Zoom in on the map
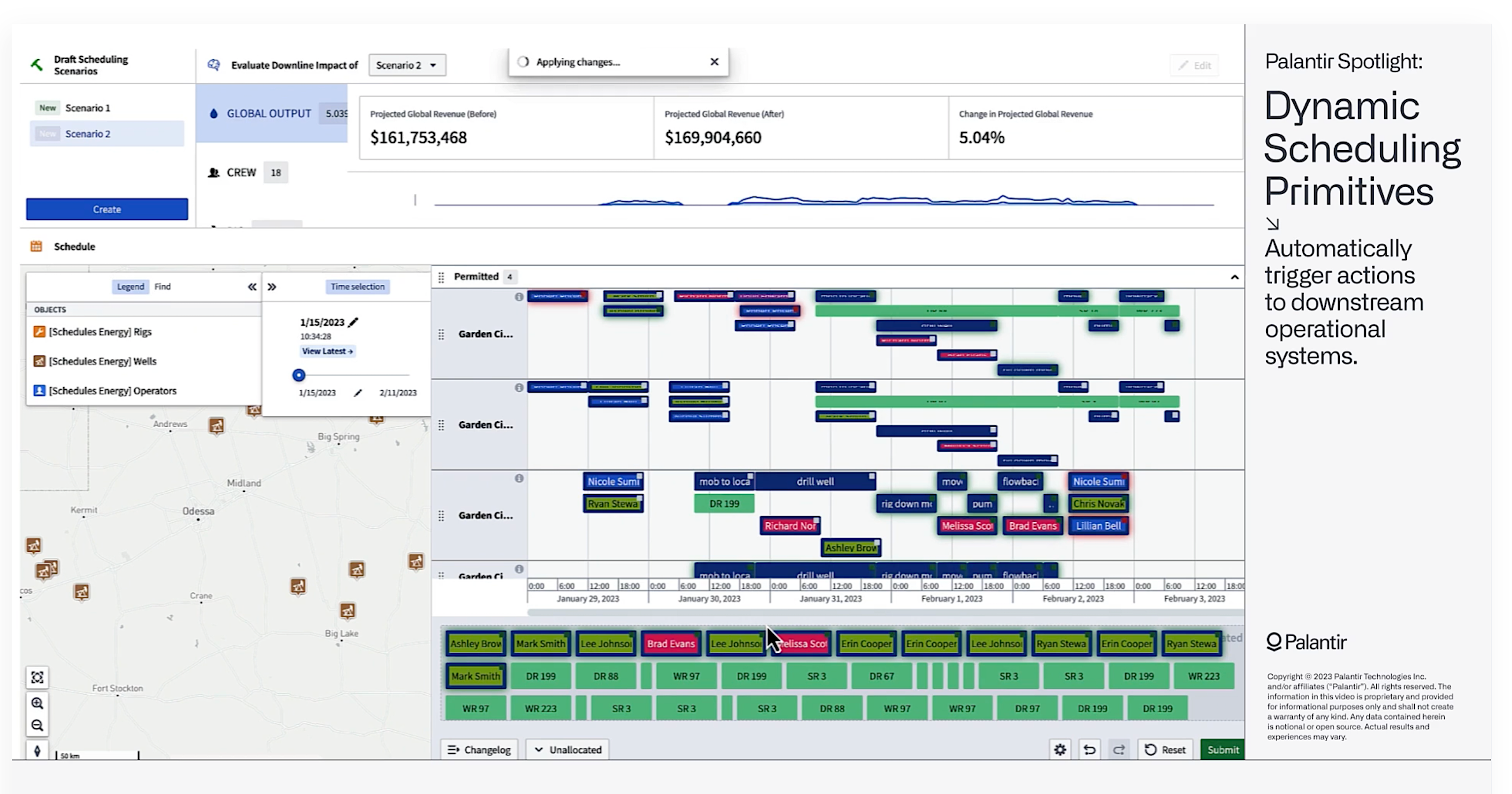Screen dimensions: 1512x794 pos(37,703)
